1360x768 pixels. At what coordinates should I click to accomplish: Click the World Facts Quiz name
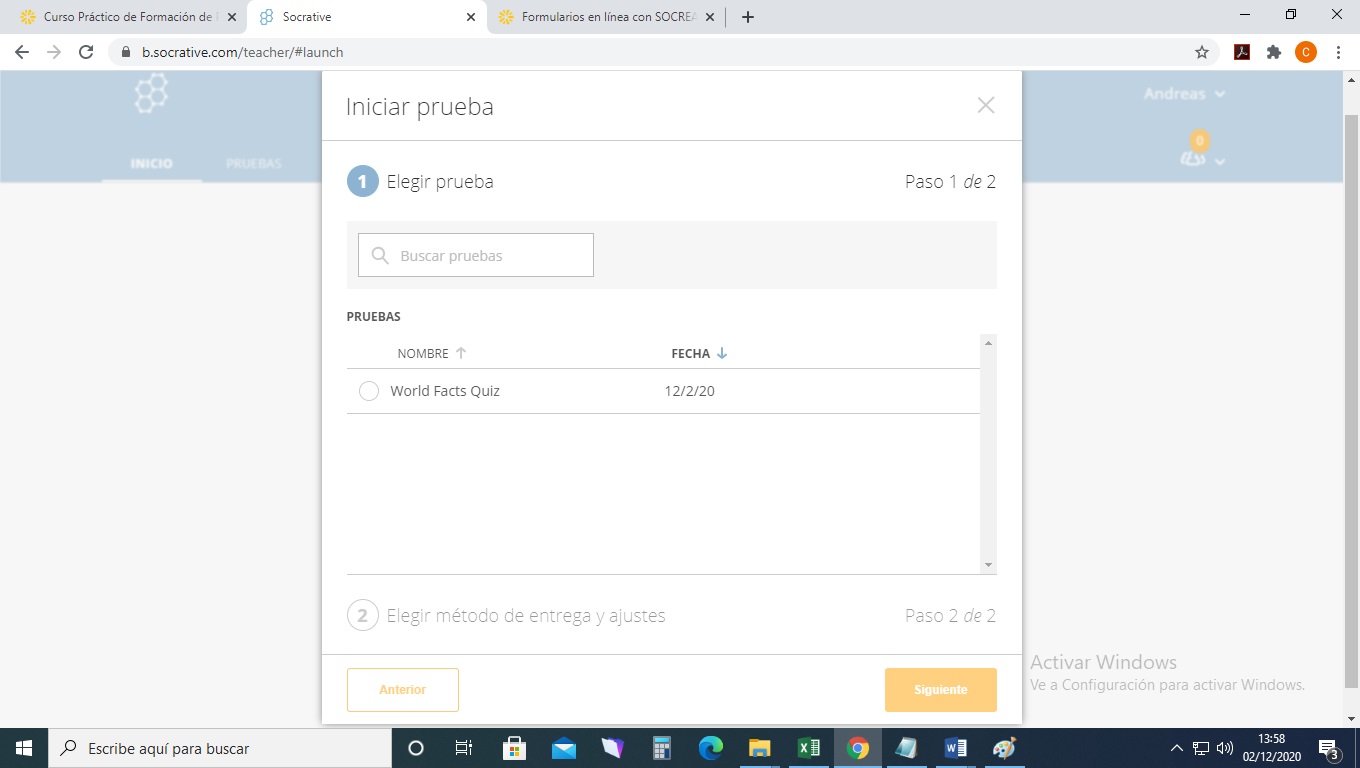click(445, 391)
